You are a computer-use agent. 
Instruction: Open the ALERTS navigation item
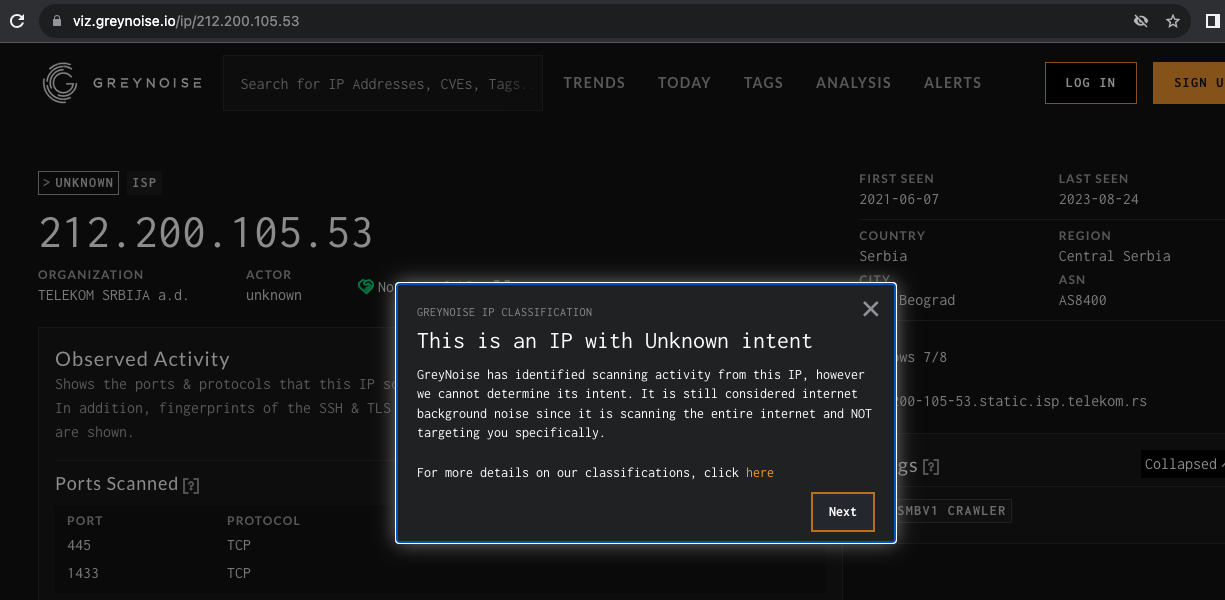pyautogui.click(x=952, y=83)
